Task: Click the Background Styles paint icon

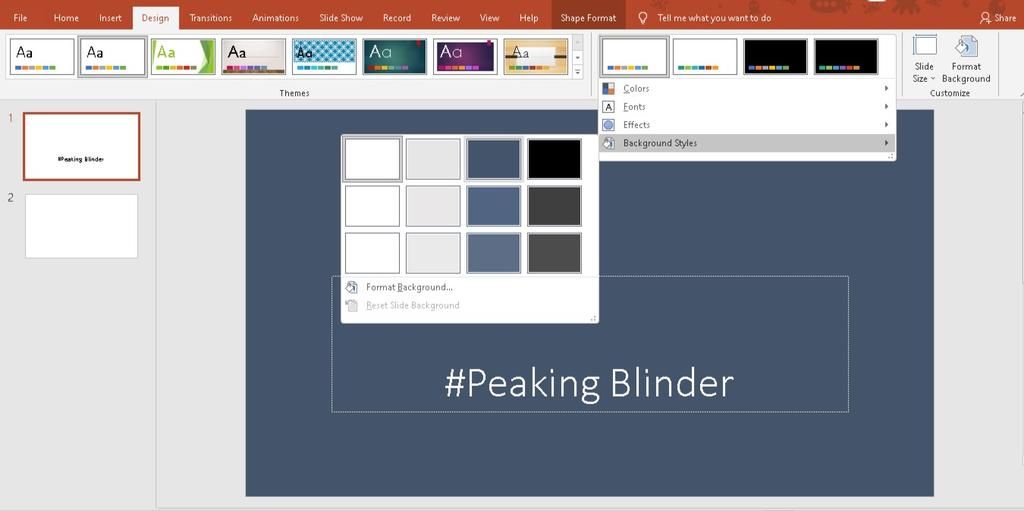Action: click(609, 143)
